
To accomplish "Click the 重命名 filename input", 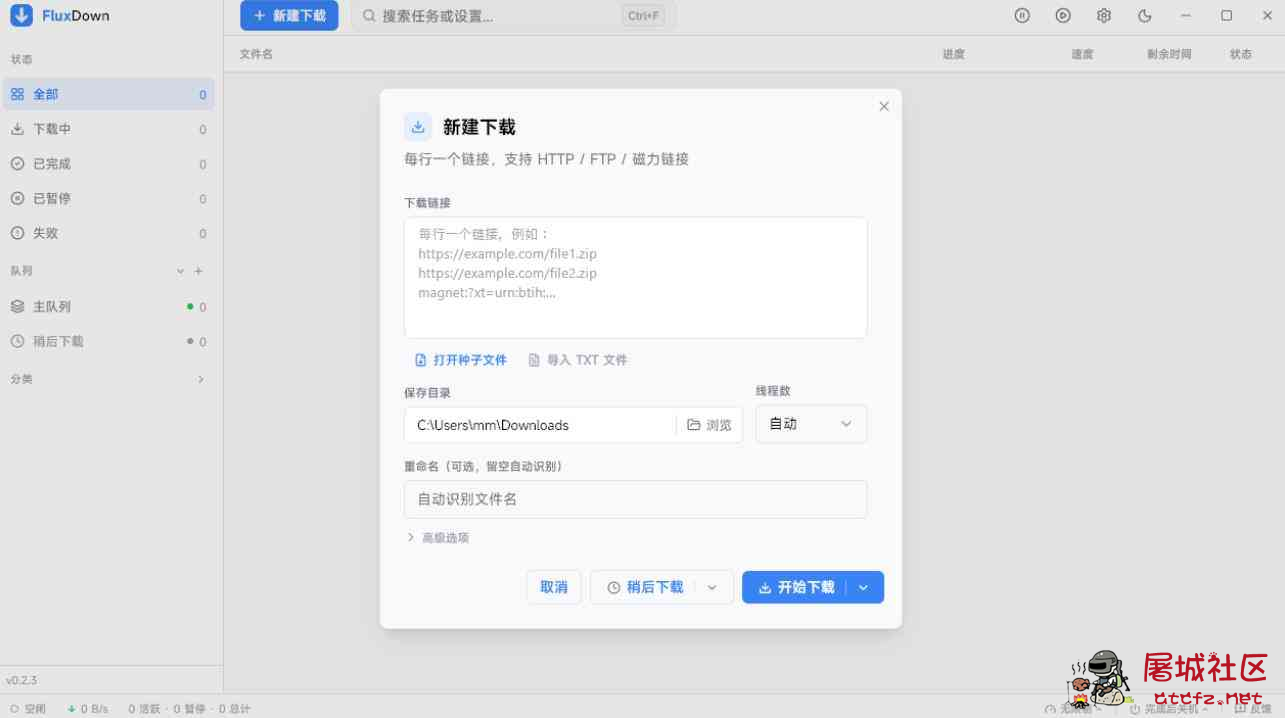I will [635, 499].
